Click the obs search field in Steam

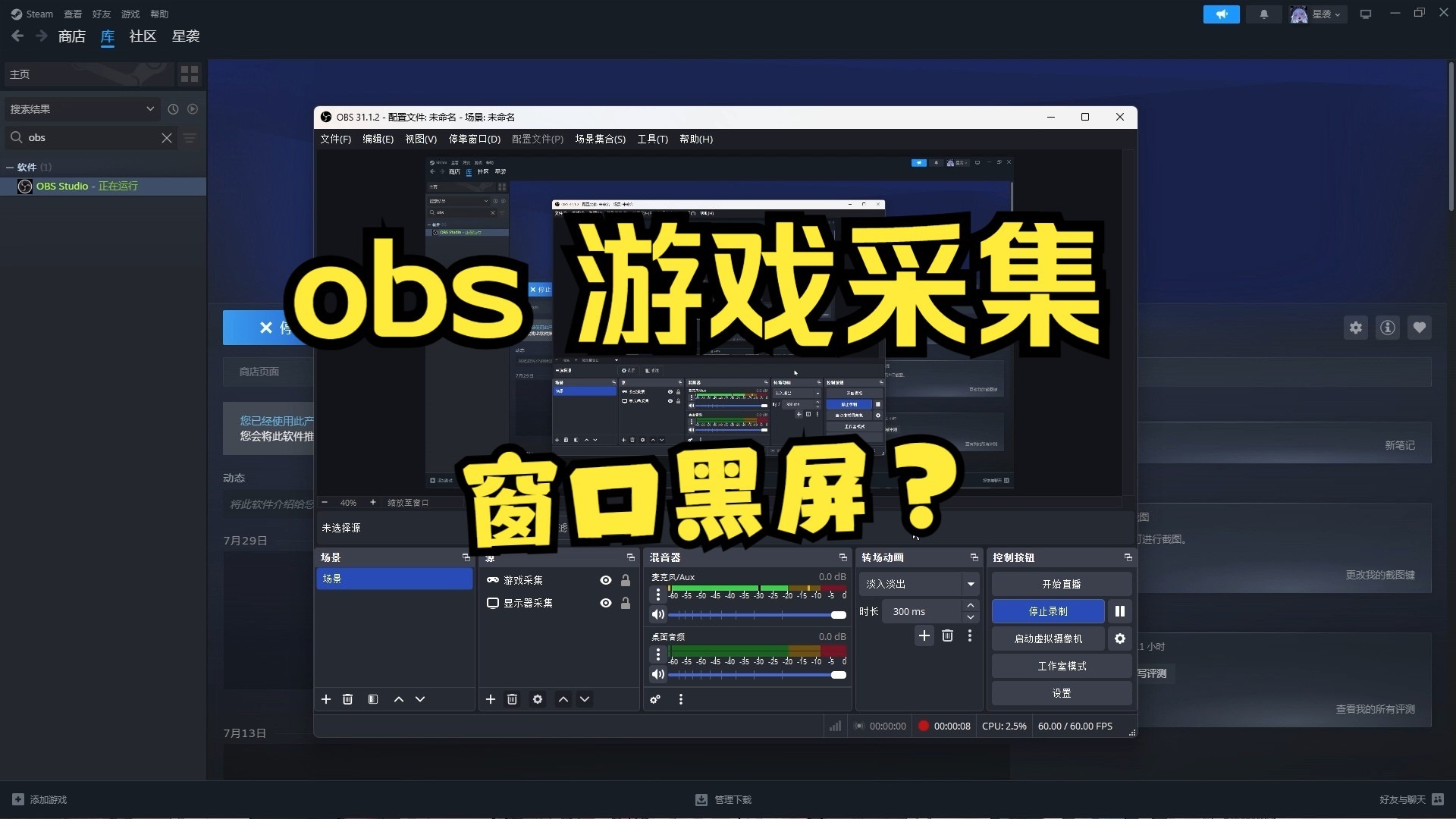[x=92, y=138]
